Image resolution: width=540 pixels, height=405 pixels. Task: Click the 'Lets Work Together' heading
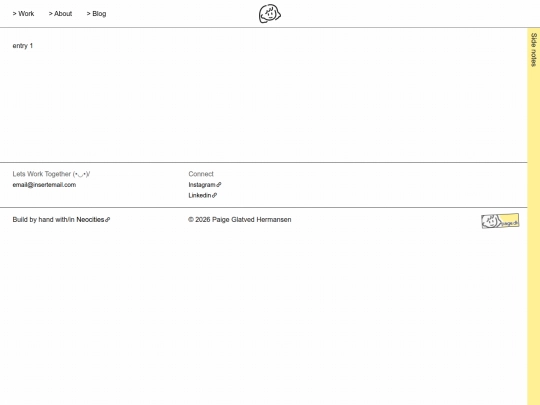click(51, 174)
